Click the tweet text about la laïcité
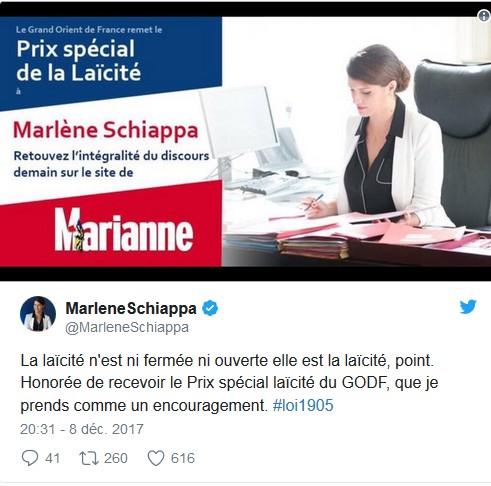The width and height of the screenshot is (491, 486). [x=229, y=383]
